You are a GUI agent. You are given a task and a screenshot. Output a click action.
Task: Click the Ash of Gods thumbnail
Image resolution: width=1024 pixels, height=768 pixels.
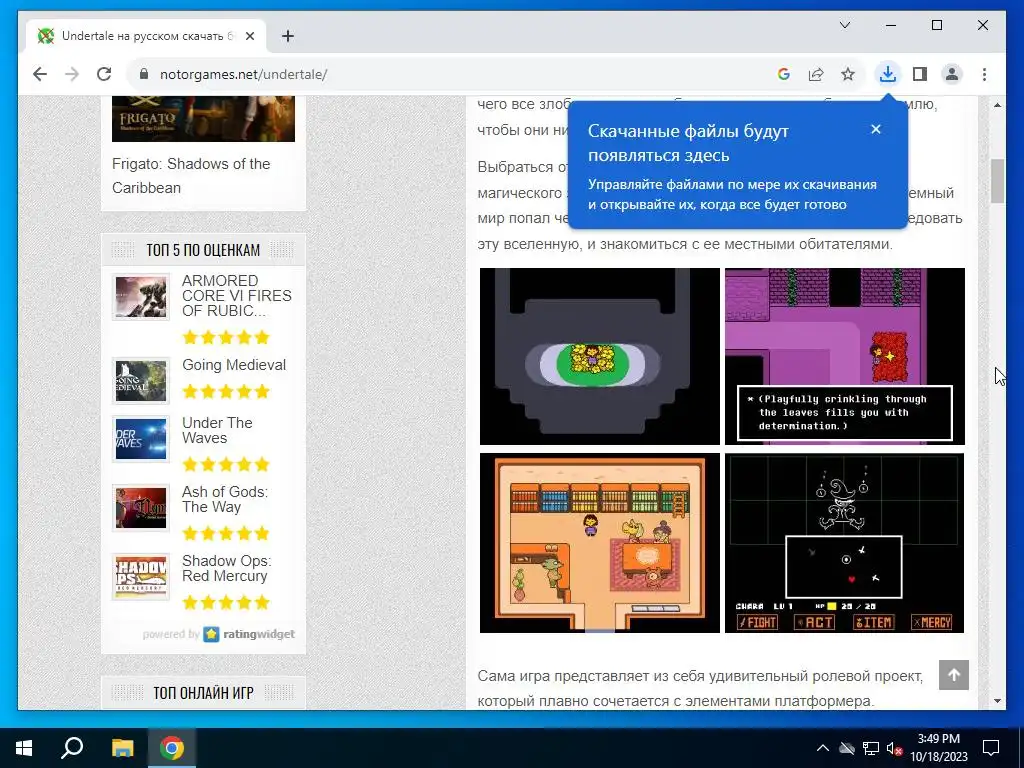tap(140, 507)
